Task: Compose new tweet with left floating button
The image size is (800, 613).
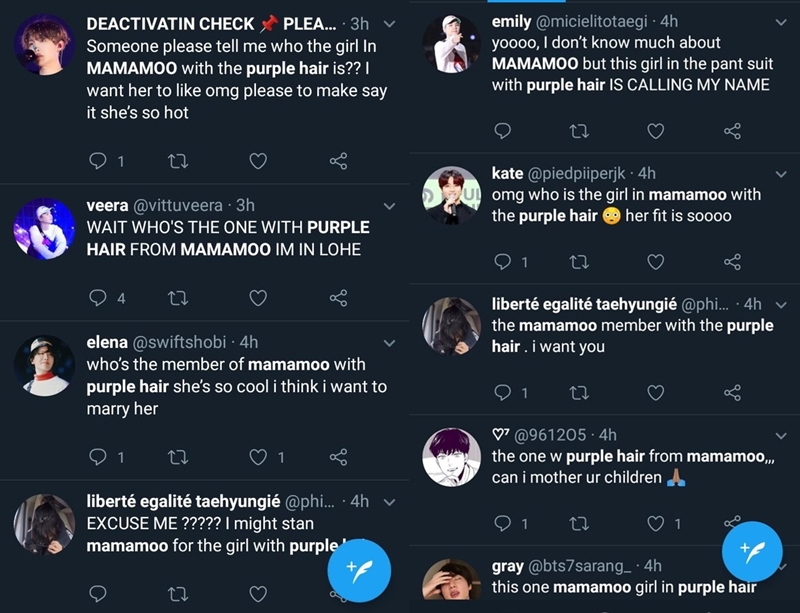Action: [358, 571]
